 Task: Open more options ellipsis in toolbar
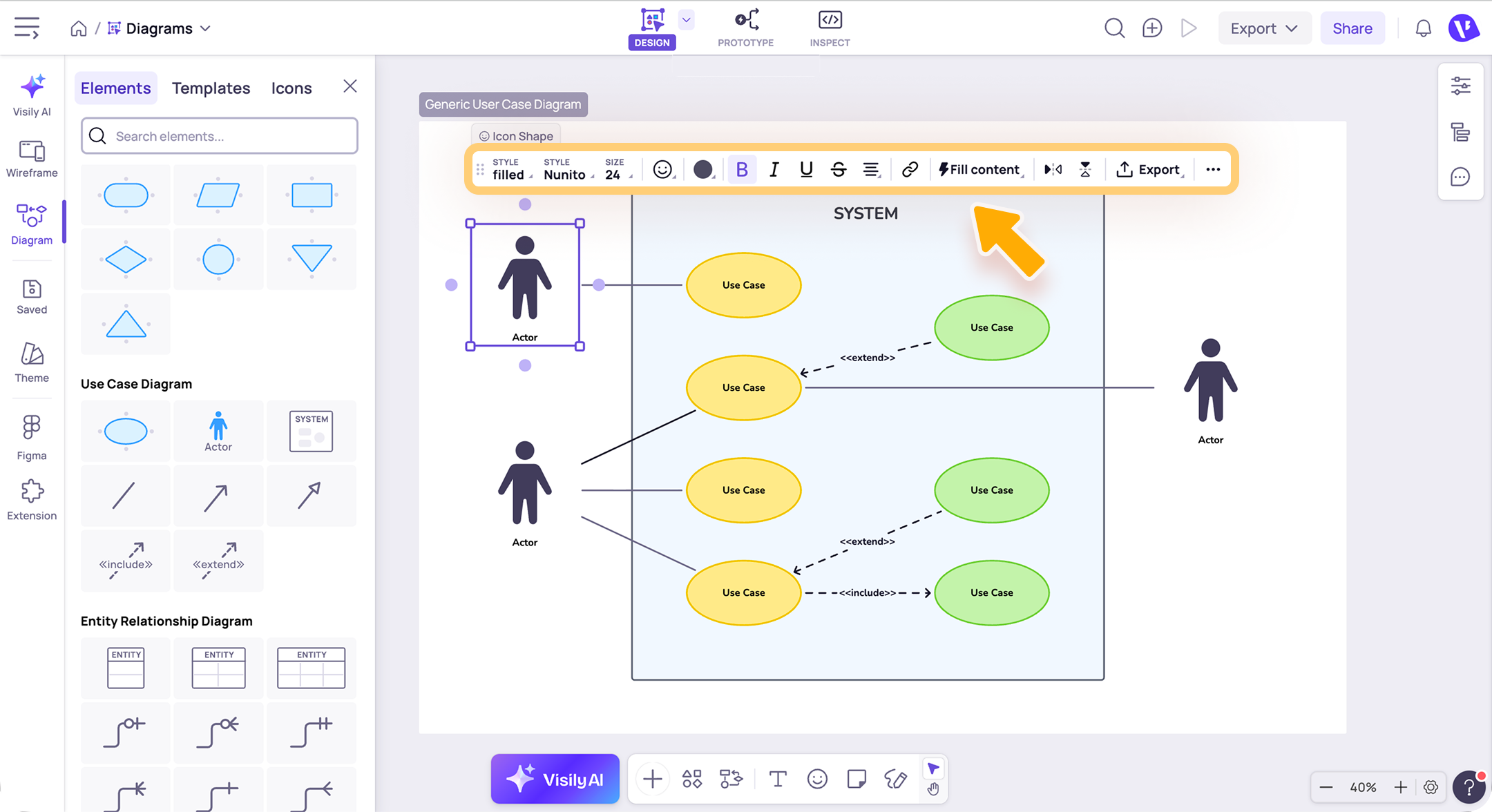coord(1213,169)
